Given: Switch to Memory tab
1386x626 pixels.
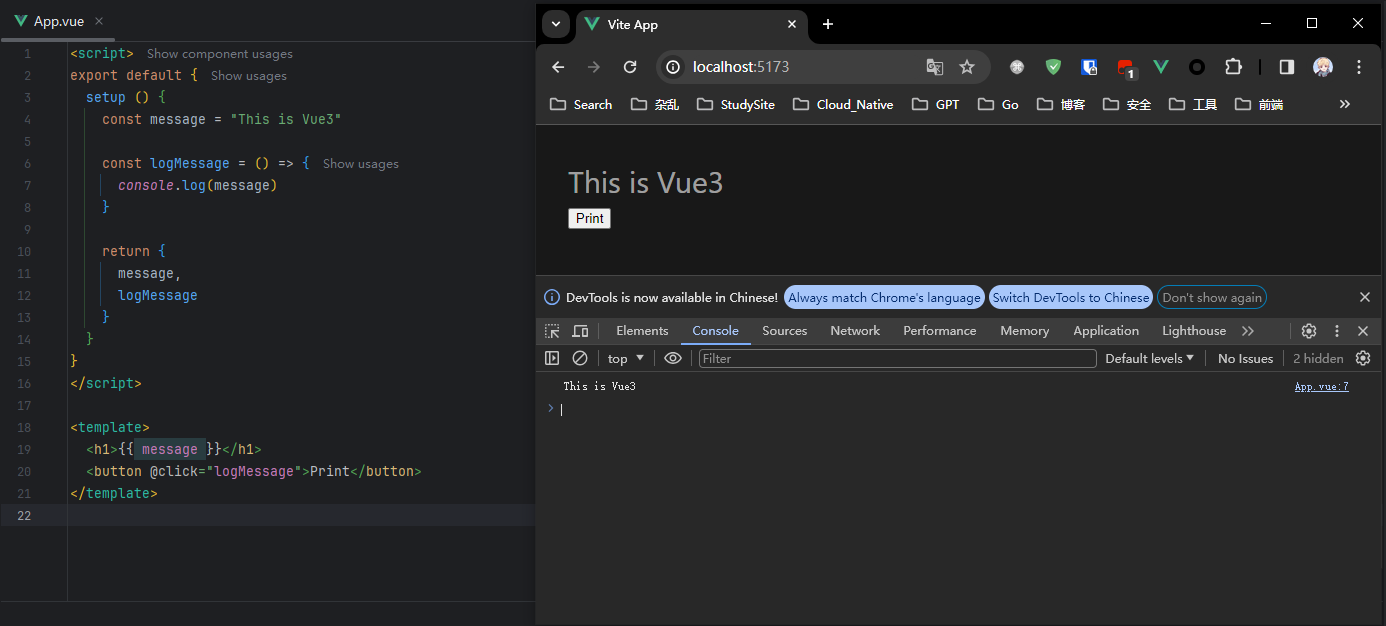Looking at the screenshot, I should coord(1025,331).
